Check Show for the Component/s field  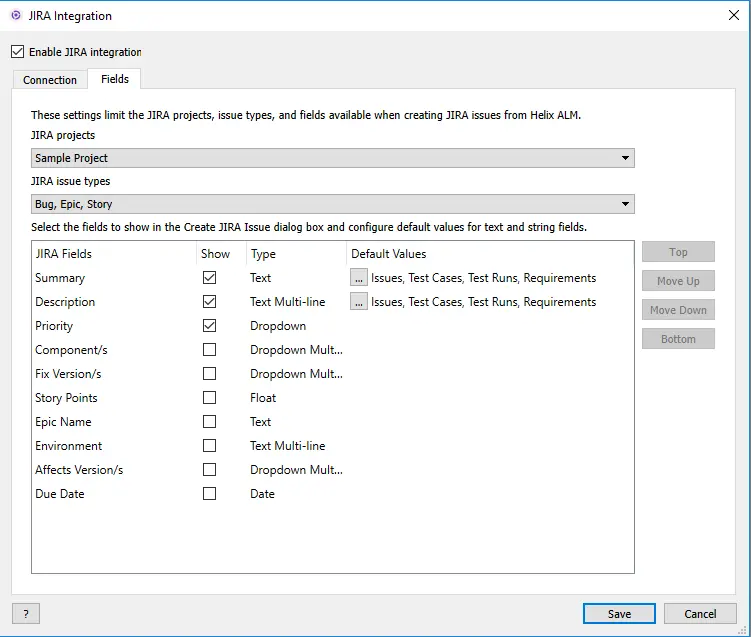[x=209, y=350]
